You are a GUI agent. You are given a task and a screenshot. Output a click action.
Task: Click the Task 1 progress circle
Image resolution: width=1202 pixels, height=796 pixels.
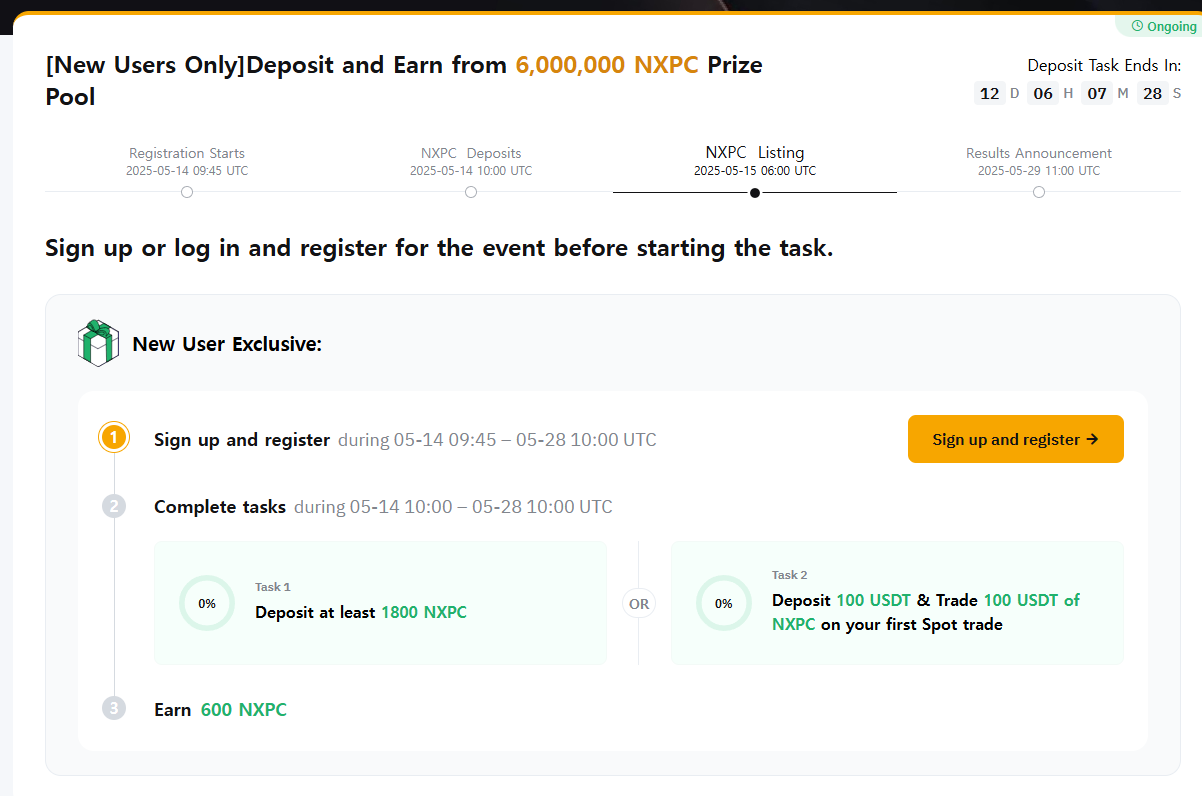coord(207,603)
